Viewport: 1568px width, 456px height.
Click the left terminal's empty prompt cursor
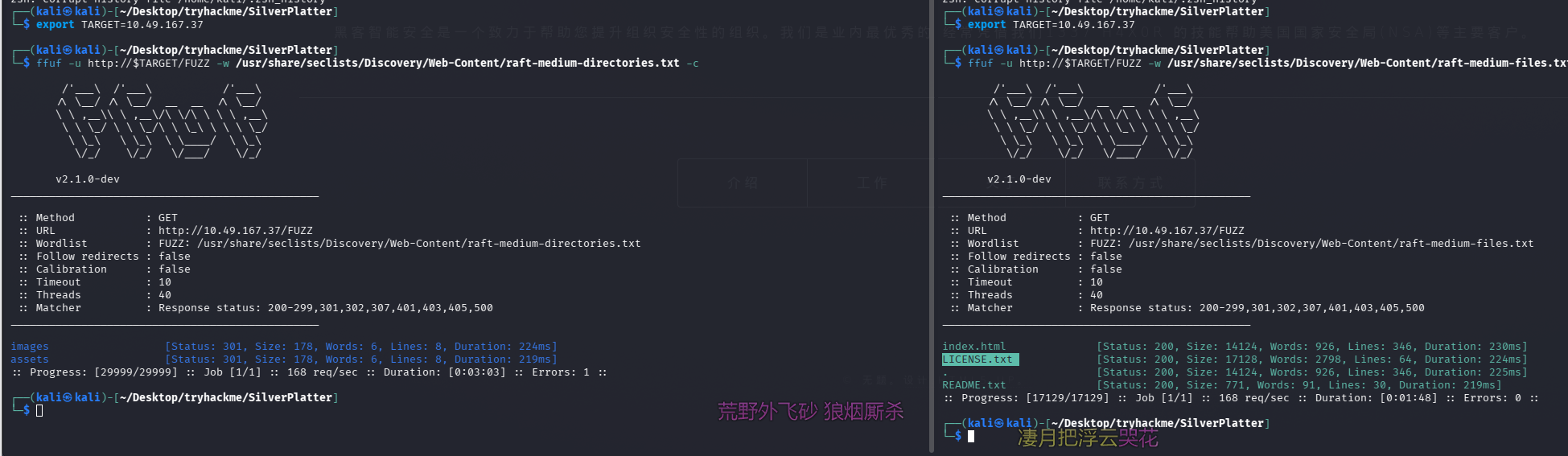[39, 411]
